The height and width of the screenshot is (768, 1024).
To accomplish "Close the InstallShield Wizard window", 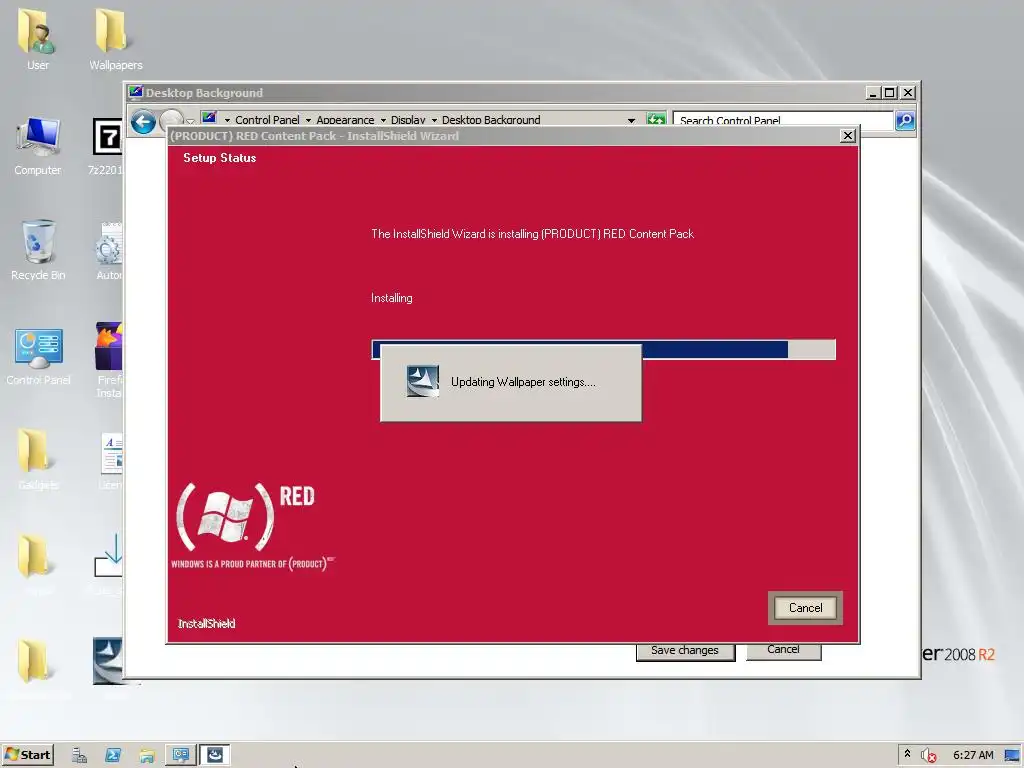I will [x=847, y=135].
